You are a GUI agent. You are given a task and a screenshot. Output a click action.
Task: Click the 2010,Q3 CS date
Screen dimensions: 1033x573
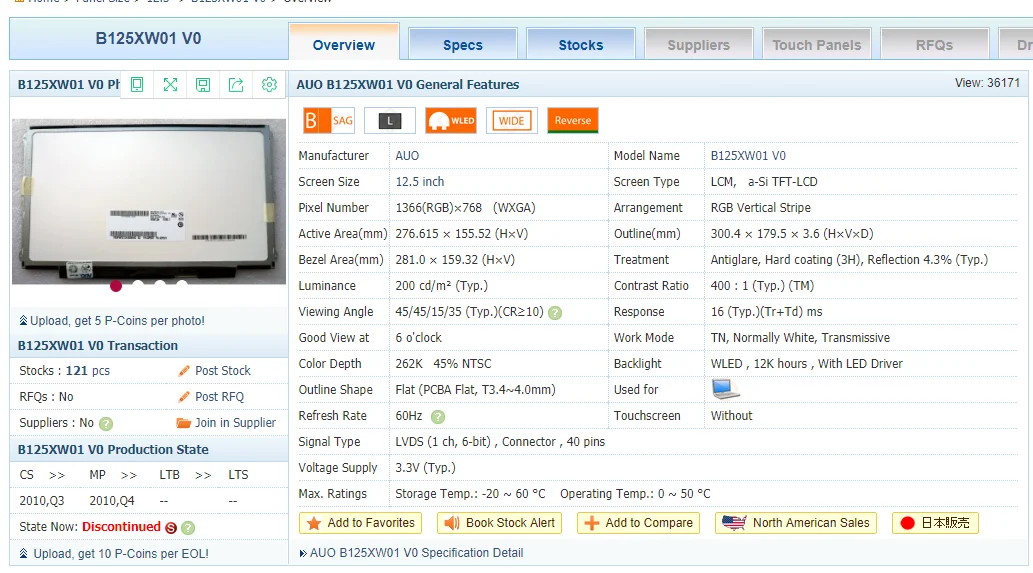pyautogui.click(x=42, y=501)
